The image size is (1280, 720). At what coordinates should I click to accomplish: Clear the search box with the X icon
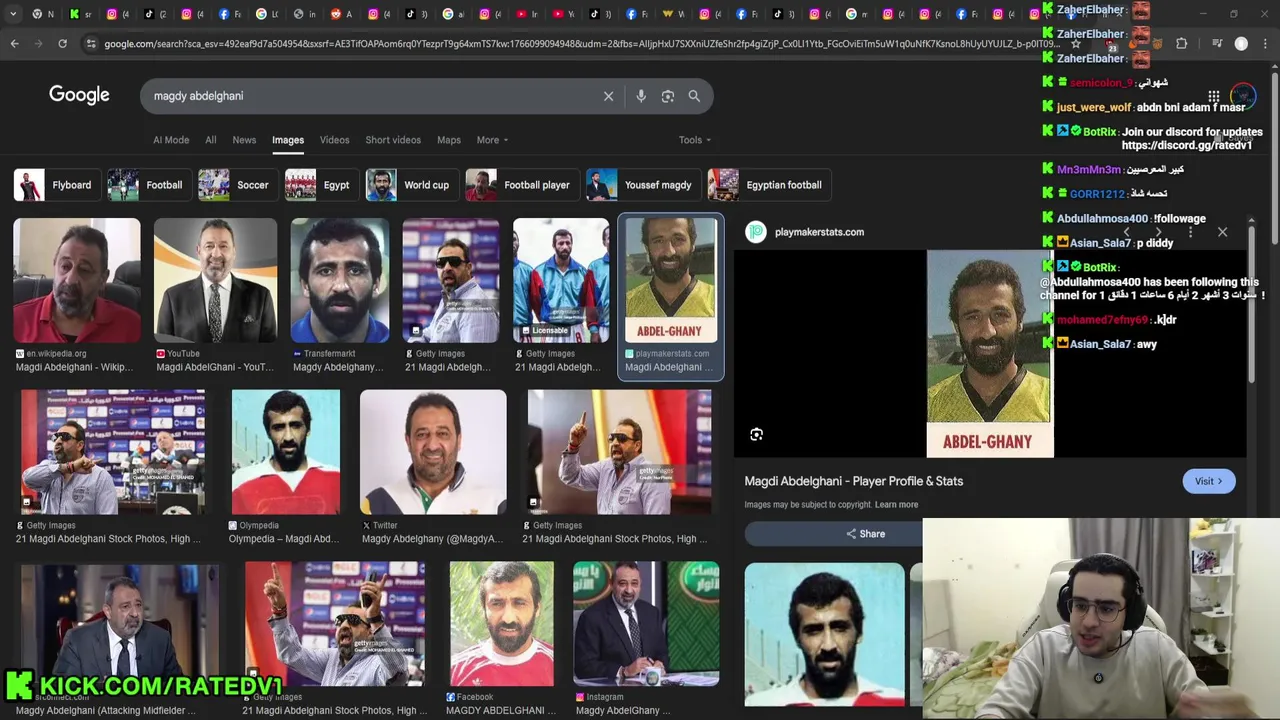608,96
